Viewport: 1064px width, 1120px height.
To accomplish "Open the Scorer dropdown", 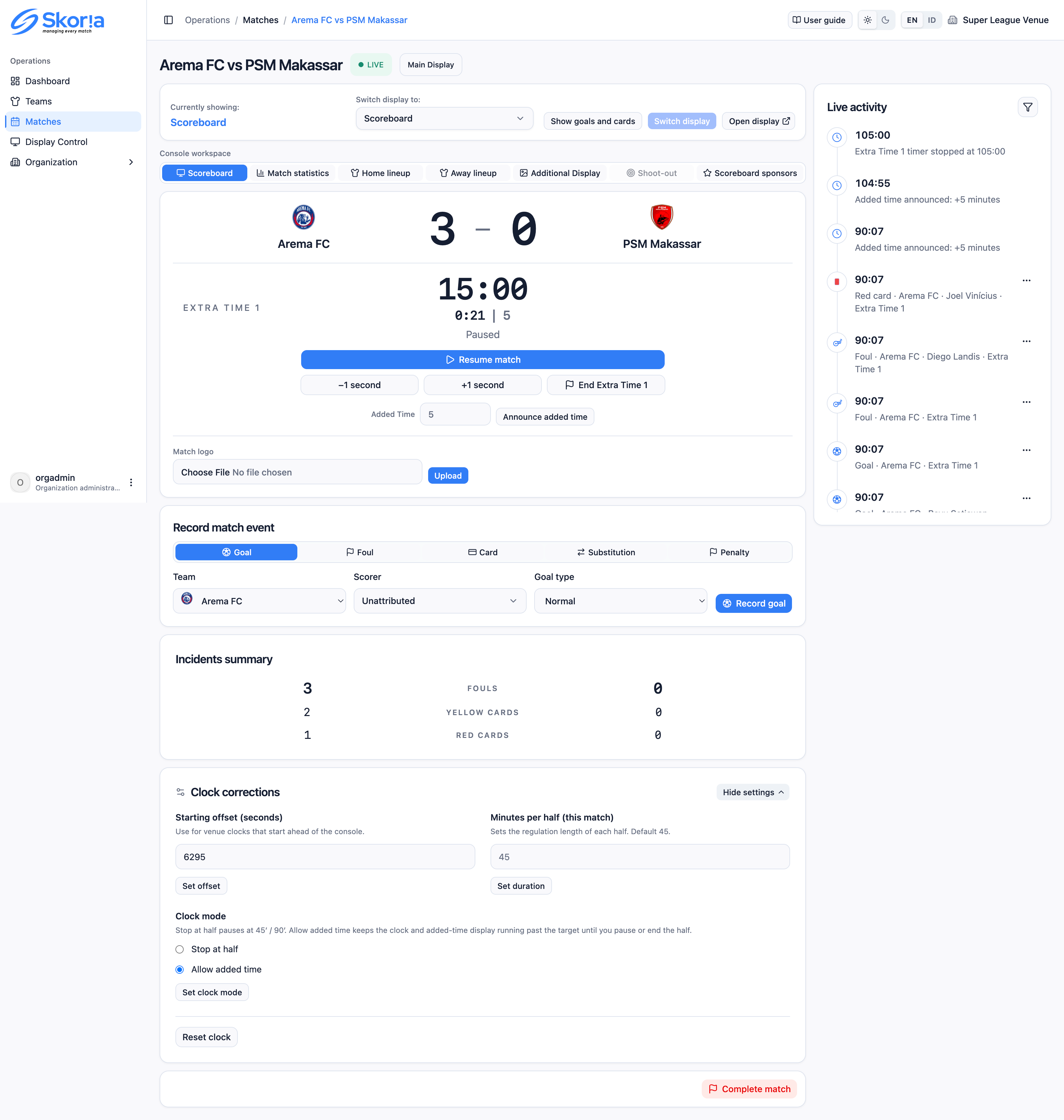I will (440, 601).
